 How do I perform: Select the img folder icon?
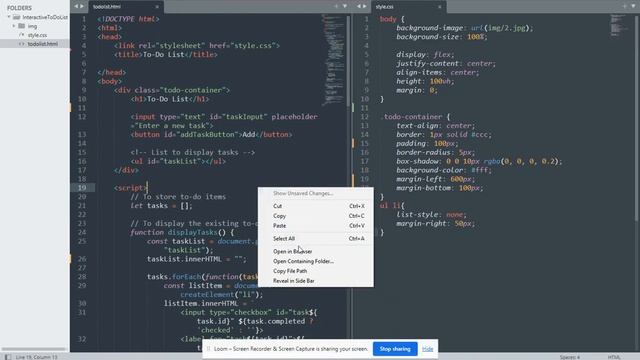[22, 26]
